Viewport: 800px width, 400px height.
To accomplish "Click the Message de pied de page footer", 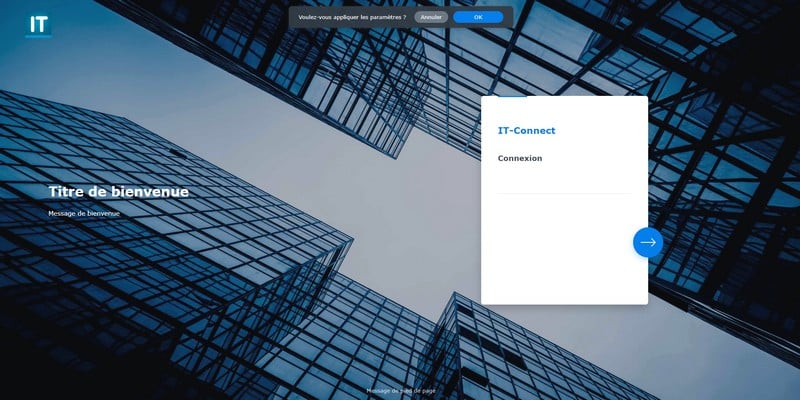I will pyautogui.click(x=401, y=391).
